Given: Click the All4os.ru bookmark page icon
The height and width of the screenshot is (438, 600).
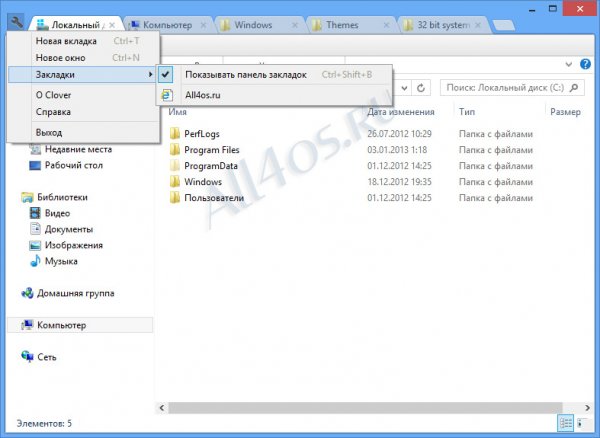Looking at the screenshot, I should point(166,95).
